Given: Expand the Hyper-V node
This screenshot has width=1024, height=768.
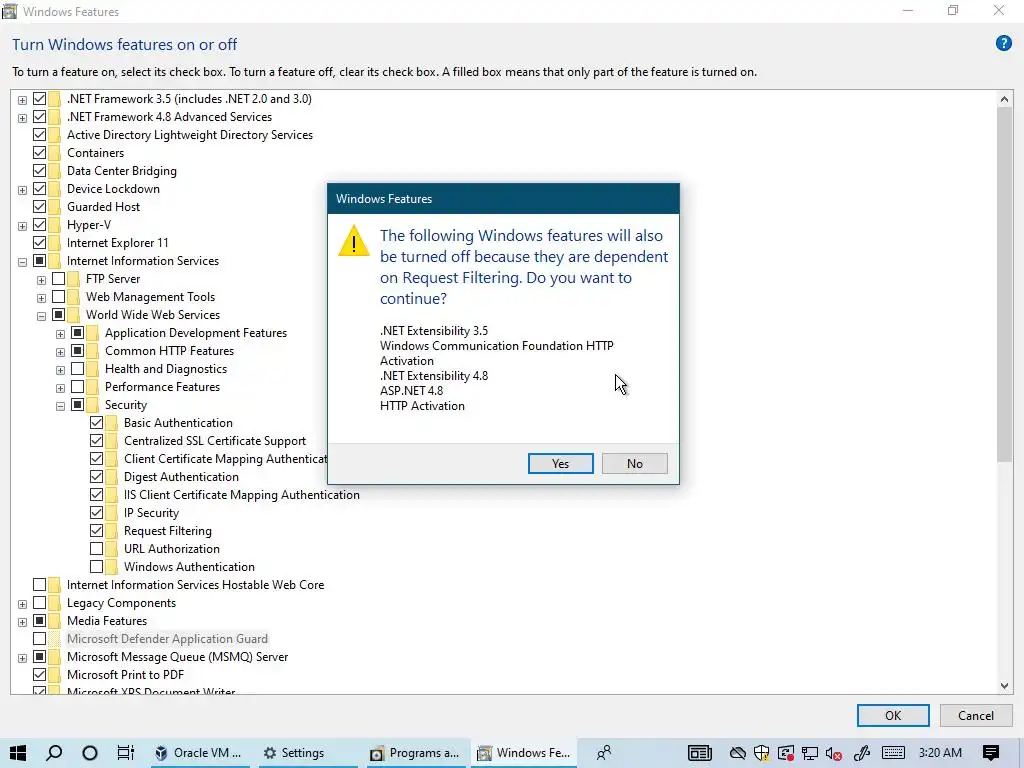Looking at the screenshot, I should tap(22, 226).
